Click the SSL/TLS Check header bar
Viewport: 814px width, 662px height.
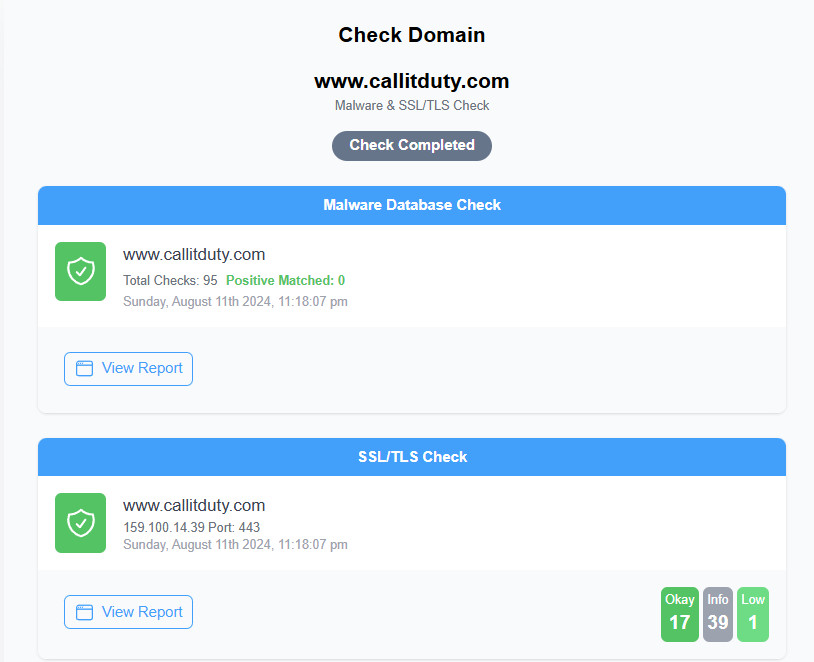click(412, 457)
